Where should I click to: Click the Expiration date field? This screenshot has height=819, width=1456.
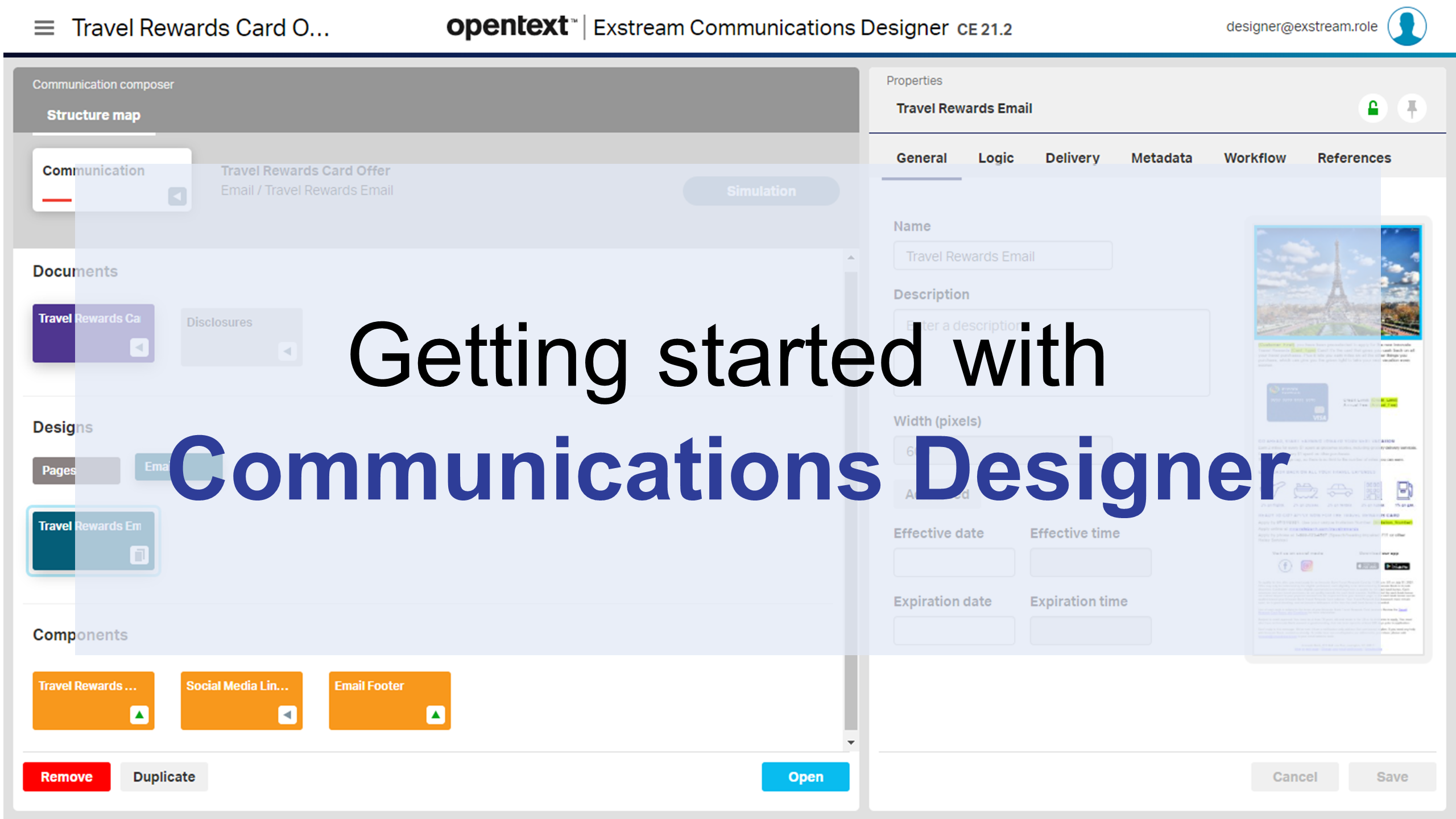954,631
